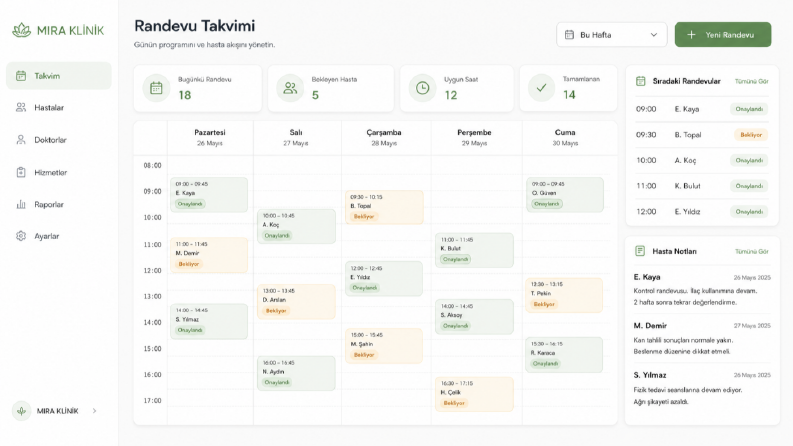This screenshot has width=793, height=446.
Task: Click the Mira Klinik avatar at sidebar bottom
Action: 21,411
